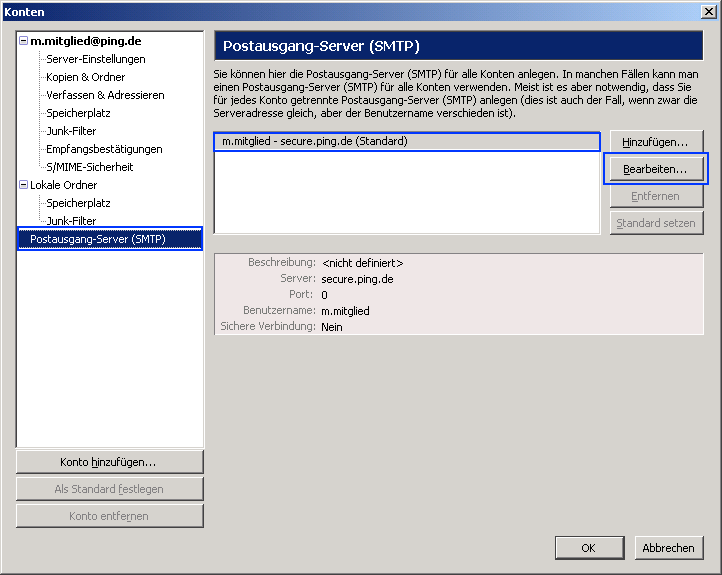Select Speicherplatz under m.mitglied@ping.de
722x575 pixels.
click(x=78, y=113)
